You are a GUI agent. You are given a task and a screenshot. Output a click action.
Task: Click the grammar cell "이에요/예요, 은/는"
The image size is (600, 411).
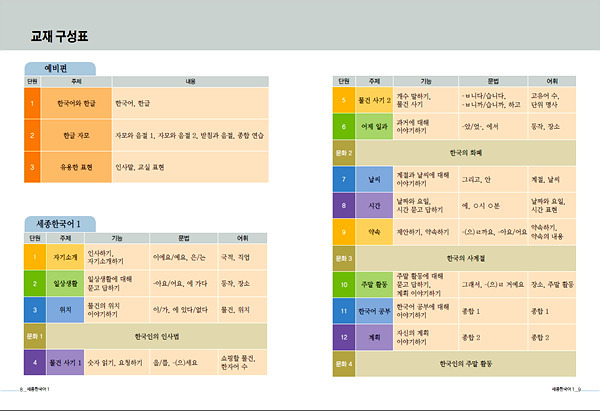tap(184, 257)
